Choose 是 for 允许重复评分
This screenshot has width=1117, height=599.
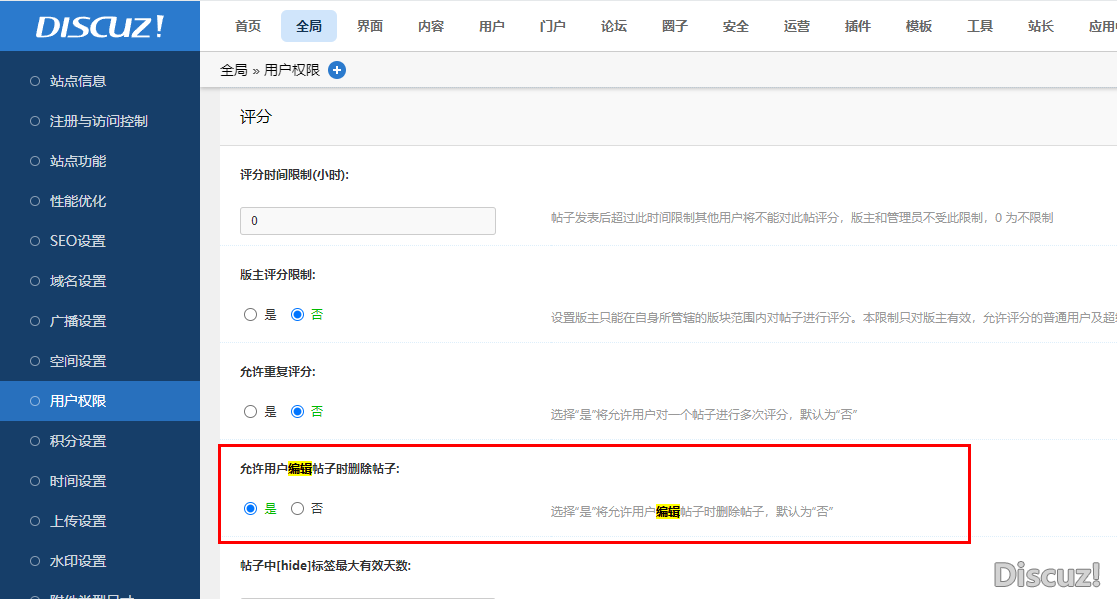[x=251, y=411]
